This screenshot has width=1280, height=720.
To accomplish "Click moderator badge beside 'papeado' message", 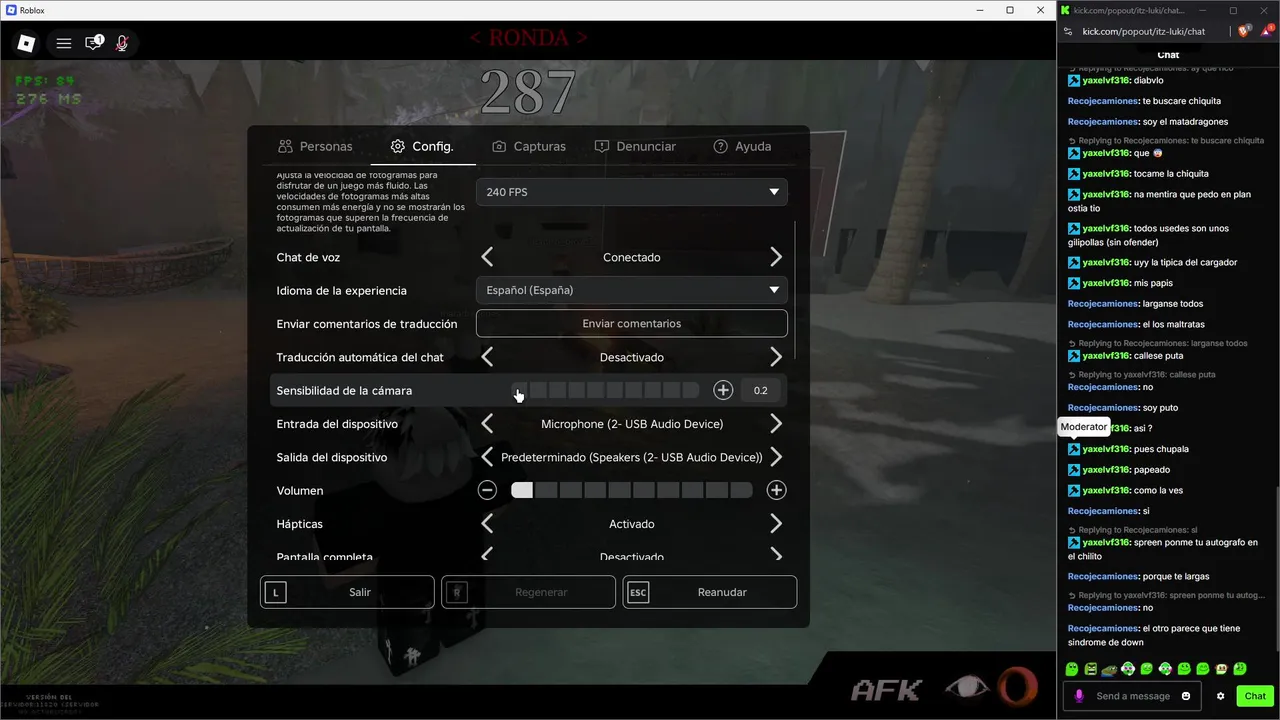I will 1074,470.
